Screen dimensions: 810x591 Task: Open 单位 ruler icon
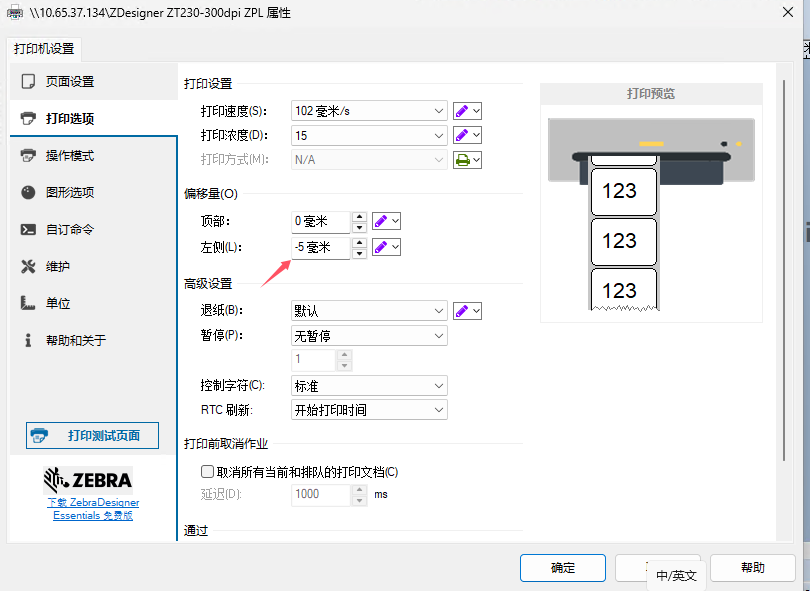[28, 303]
